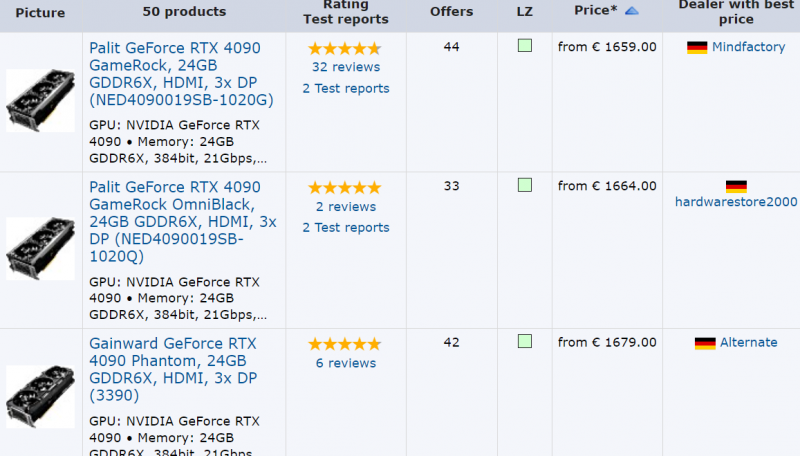This screenshot has width=800, height=456.
Task: Open 32 reviews link
Action: click(x=345, y=67)
